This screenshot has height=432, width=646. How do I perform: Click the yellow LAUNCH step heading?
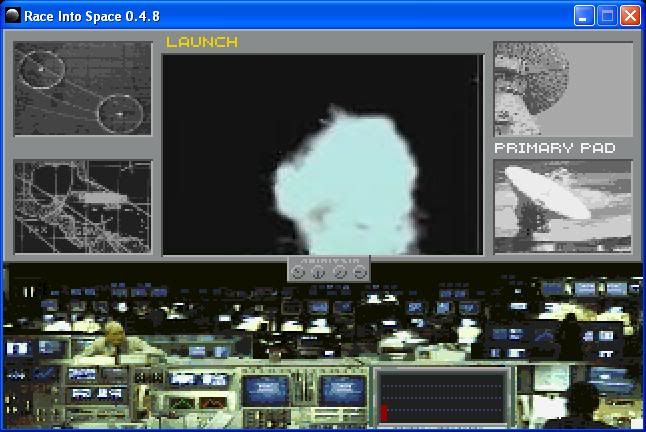[202, 42]
